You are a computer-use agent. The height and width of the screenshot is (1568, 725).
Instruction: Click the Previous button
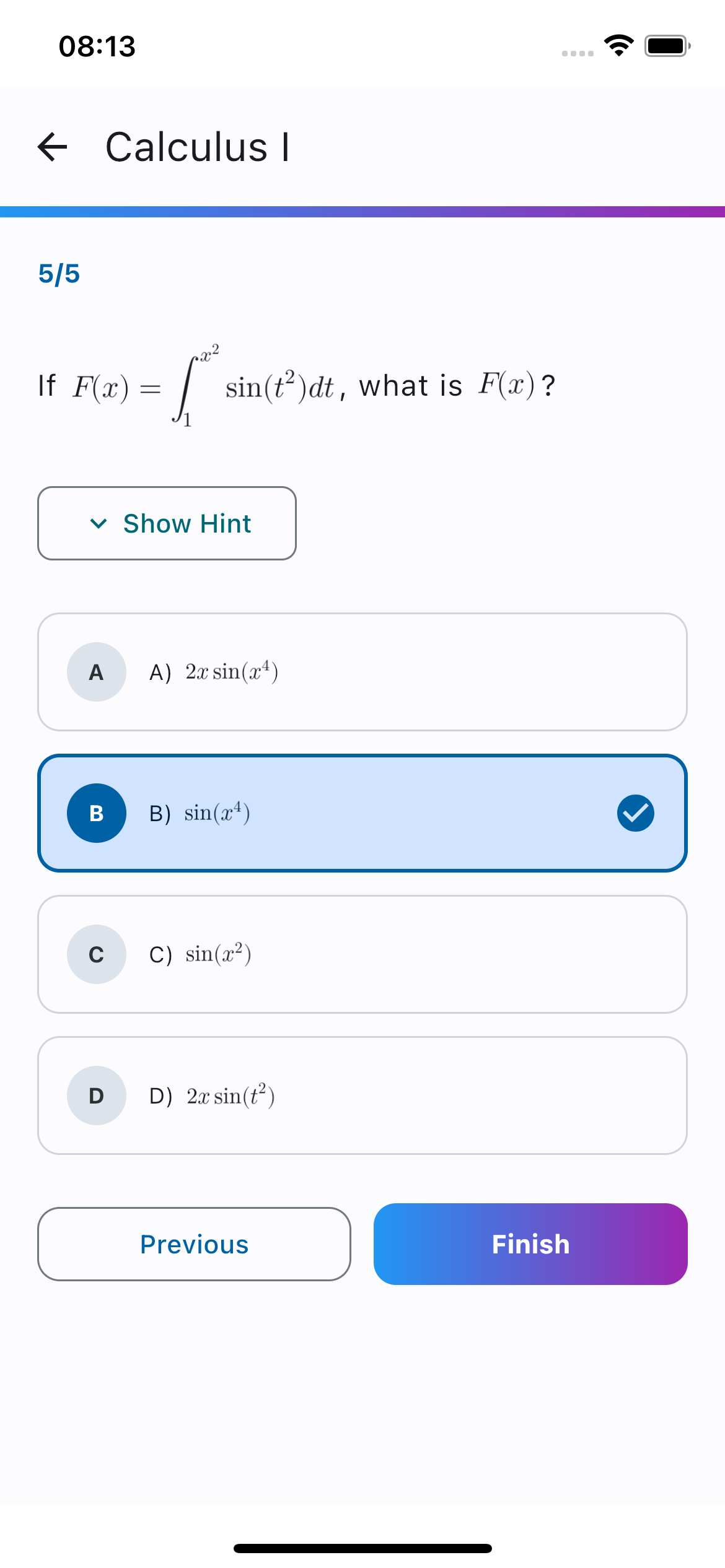coord(193,1245)
